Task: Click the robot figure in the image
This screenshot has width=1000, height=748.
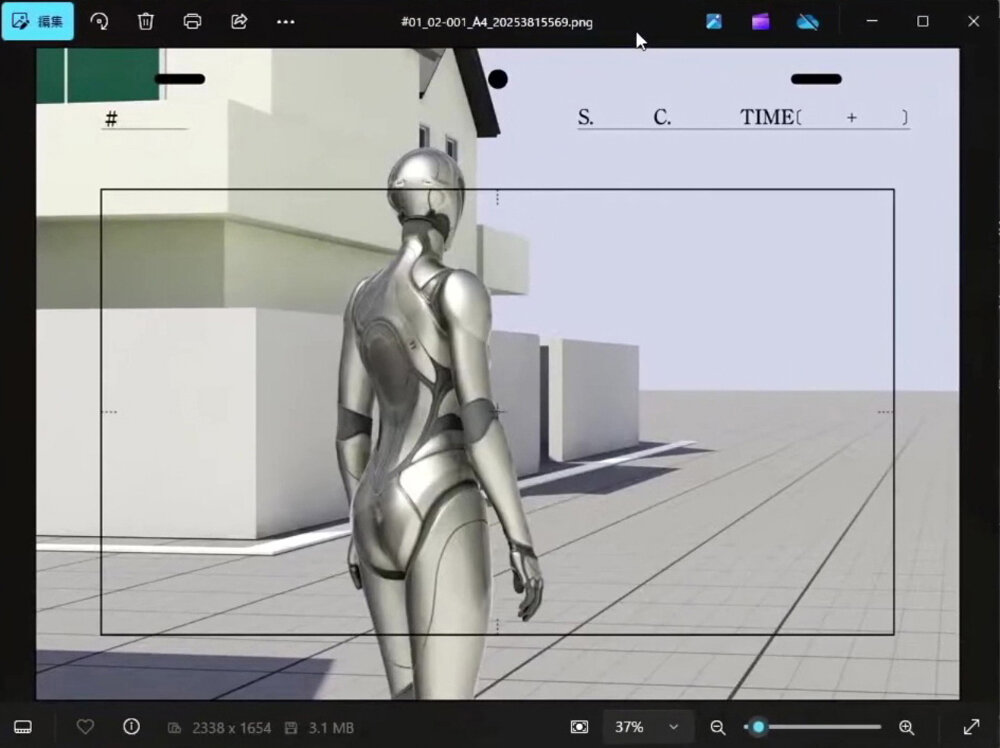Action: tap(430, 400)
